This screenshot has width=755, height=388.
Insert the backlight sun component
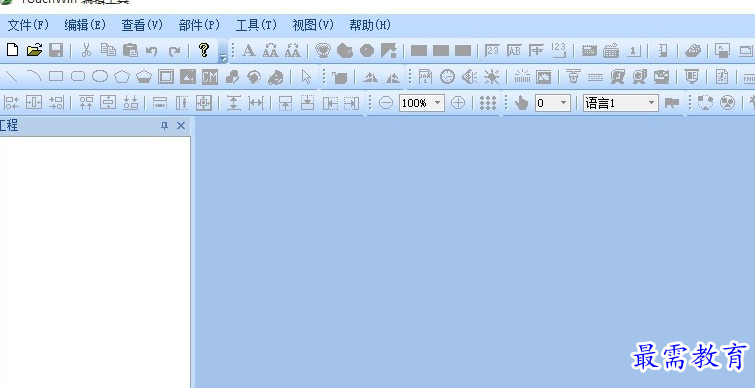coord(492,77)
